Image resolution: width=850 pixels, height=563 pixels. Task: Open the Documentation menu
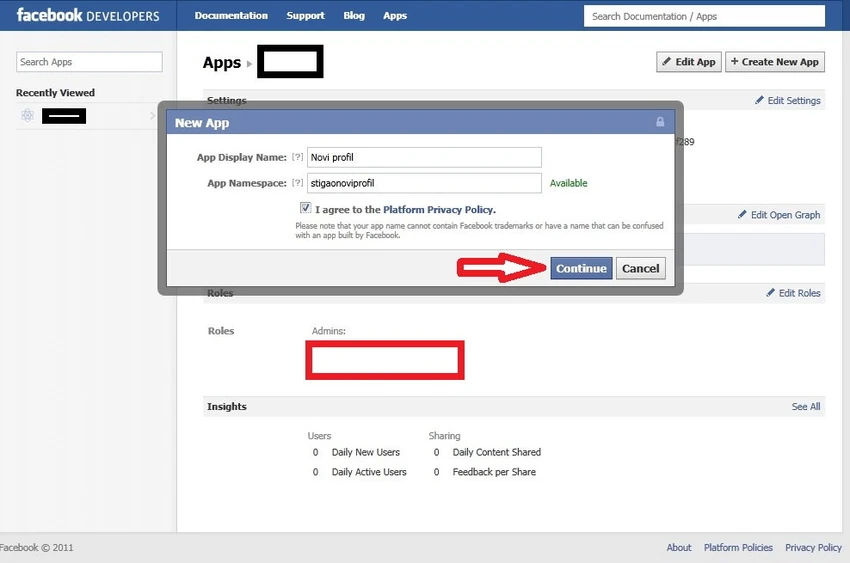(231, 16)
